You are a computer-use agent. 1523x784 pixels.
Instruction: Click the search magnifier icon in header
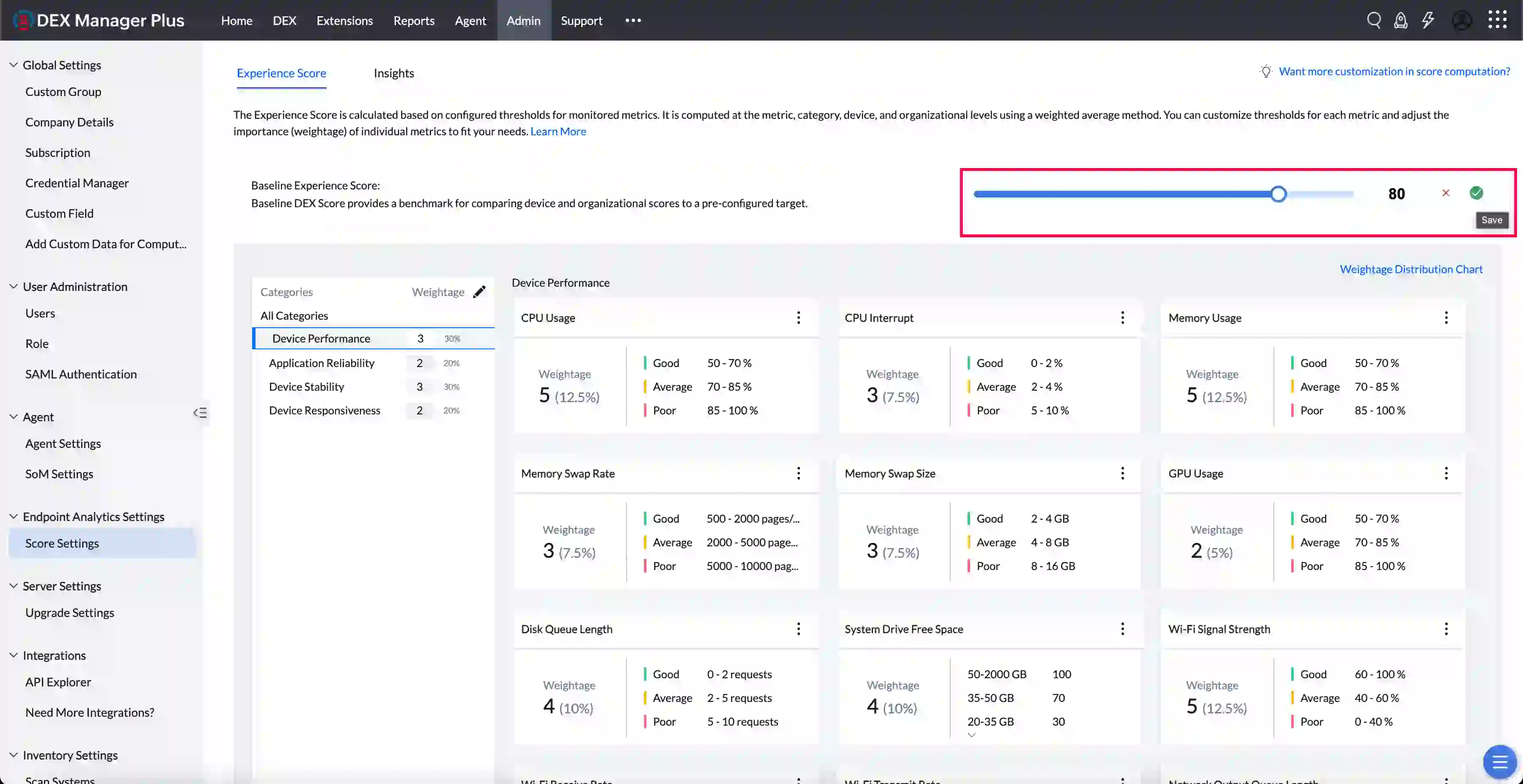[1373, 20]
